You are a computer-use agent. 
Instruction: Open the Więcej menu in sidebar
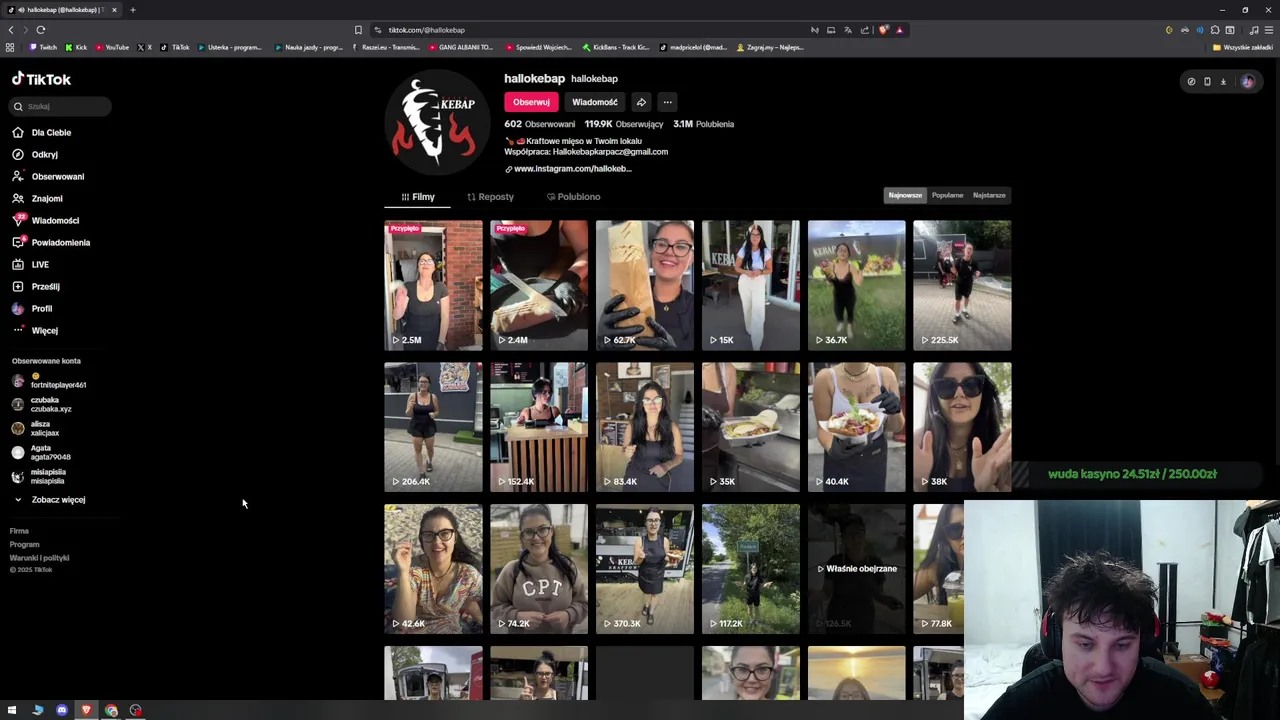(x=35, y=330)
